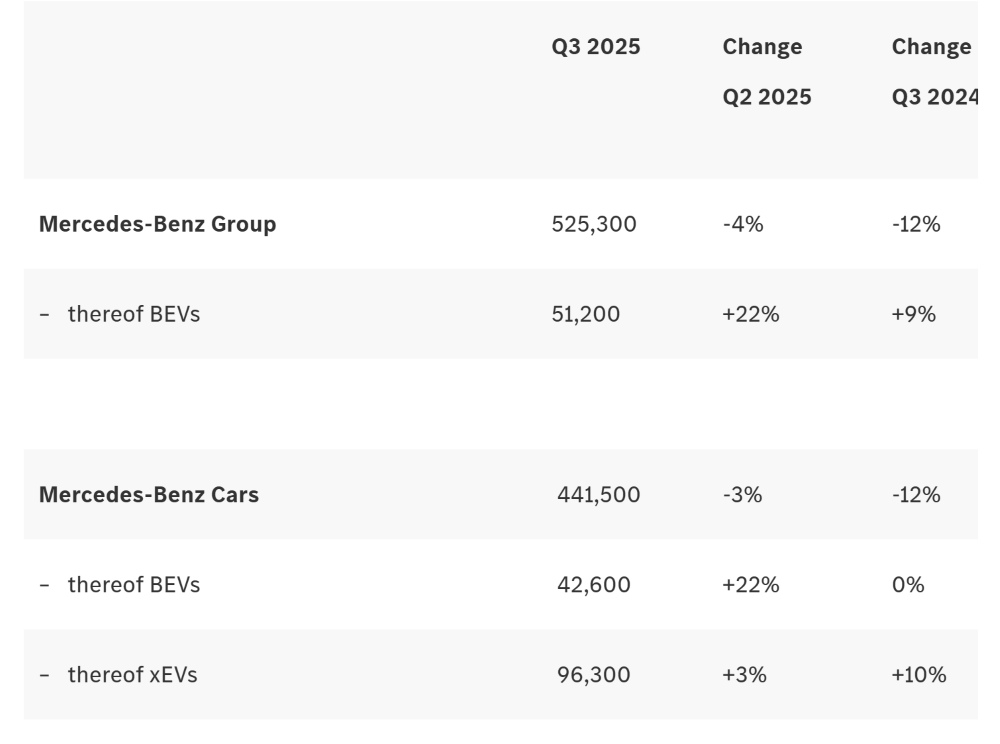
Task: Click the xEVs +3% change cell
Action: tap(745, 675)
